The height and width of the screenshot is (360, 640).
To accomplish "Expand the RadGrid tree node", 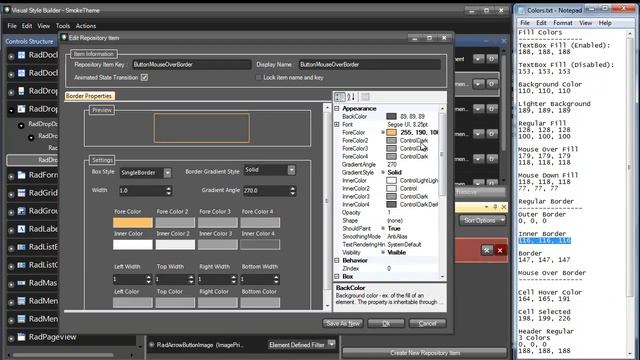I will pos(11,194).
